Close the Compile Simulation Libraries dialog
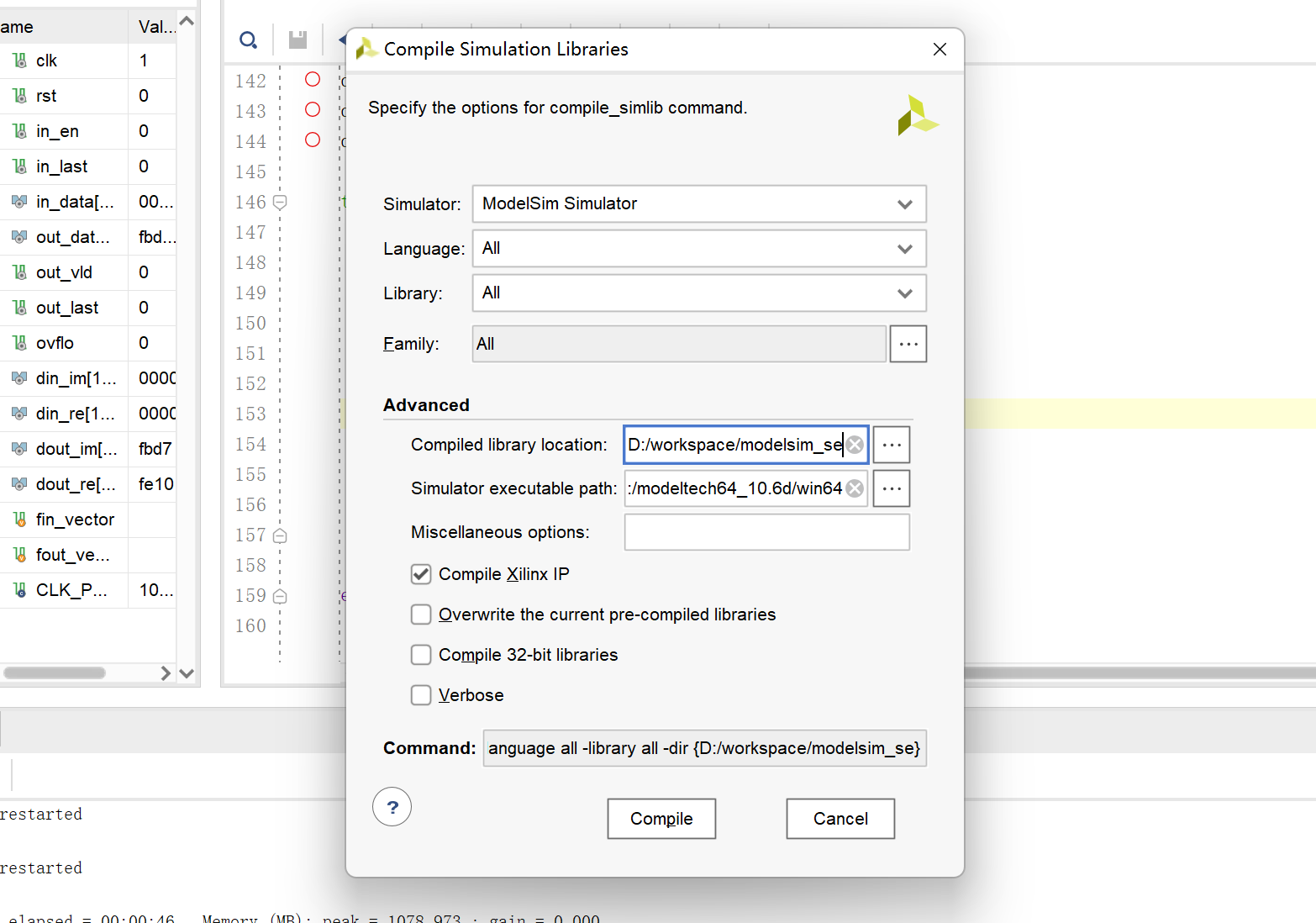This screenshot has height=923, width=1316. point(940,50)
